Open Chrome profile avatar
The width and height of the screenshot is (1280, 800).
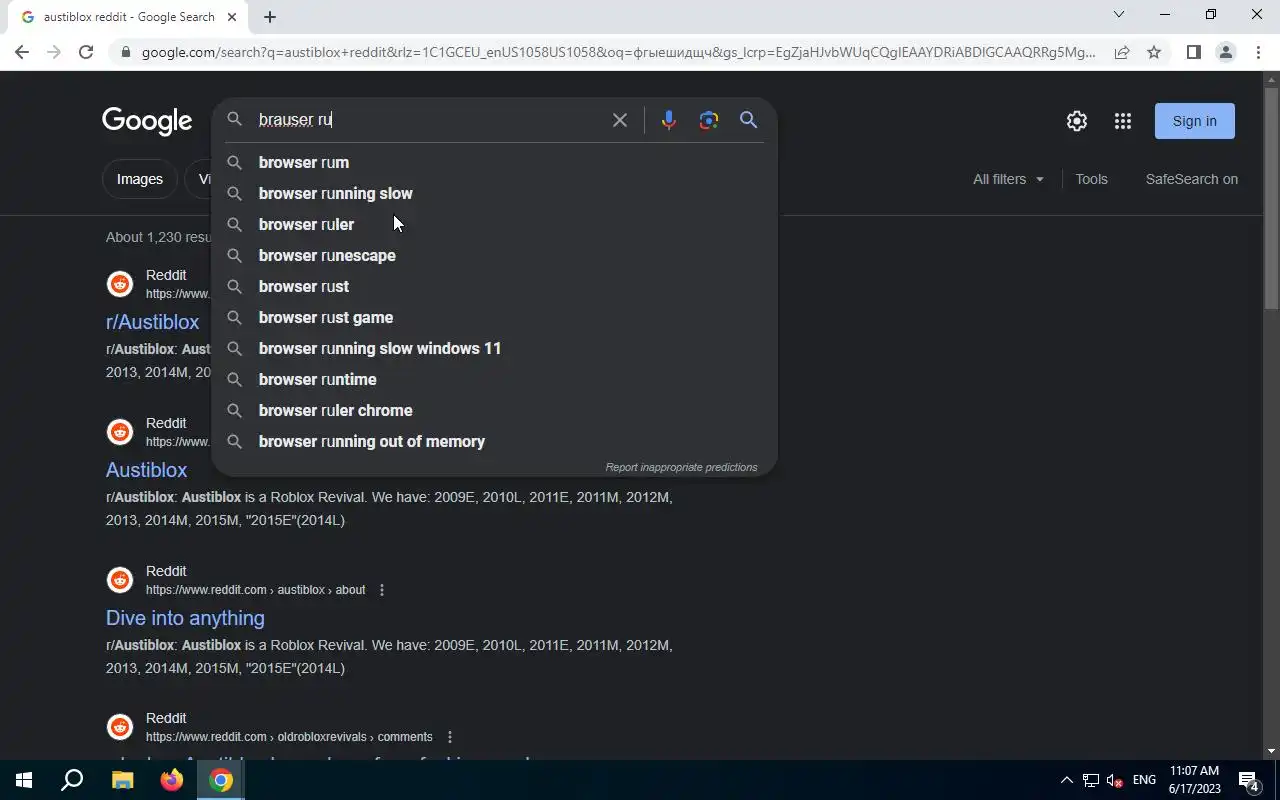click(1225, 52)
